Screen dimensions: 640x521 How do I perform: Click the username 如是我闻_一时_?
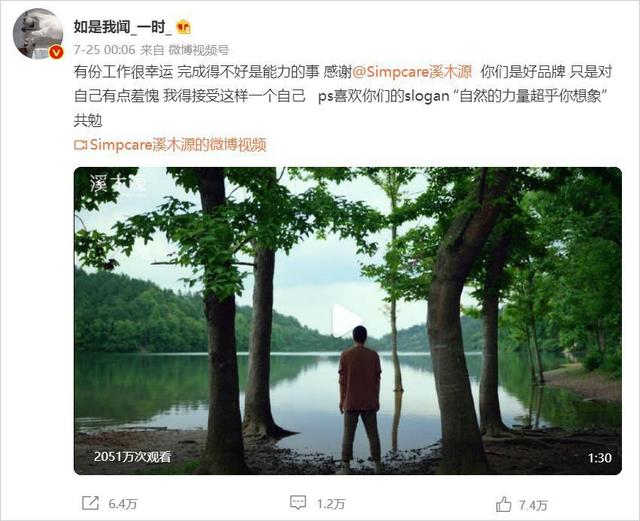click(122, 27)
